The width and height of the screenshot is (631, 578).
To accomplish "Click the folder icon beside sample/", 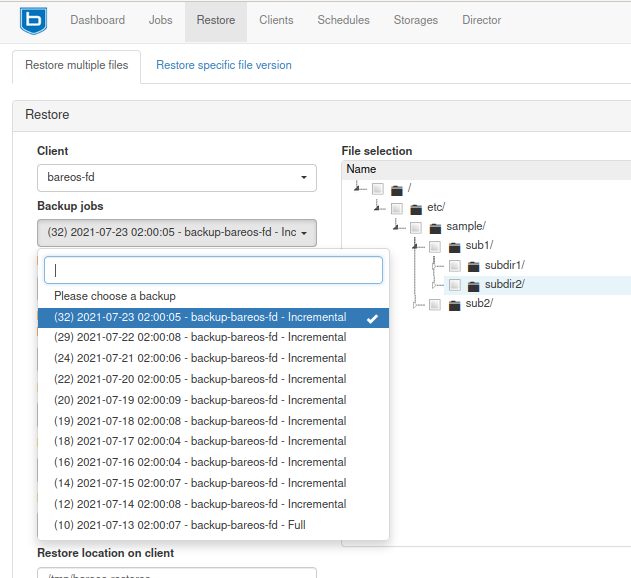I will tap(435, 227).
